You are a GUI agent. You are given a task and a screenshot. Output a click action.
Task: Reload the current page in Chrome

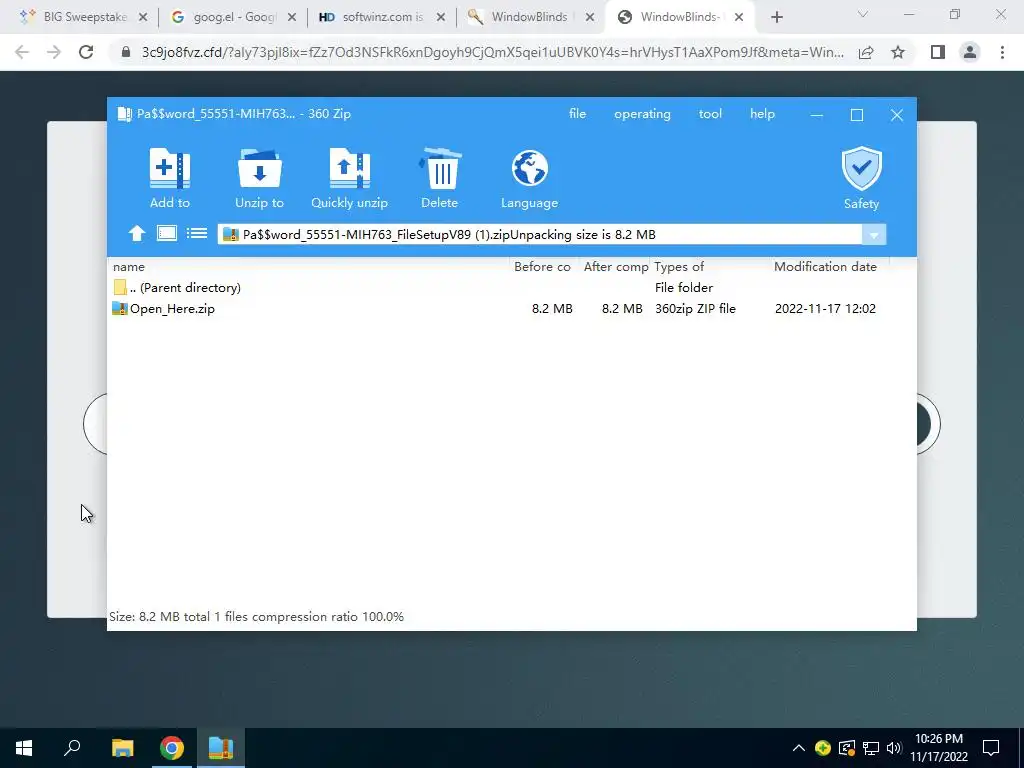click(x=86, y=52)
